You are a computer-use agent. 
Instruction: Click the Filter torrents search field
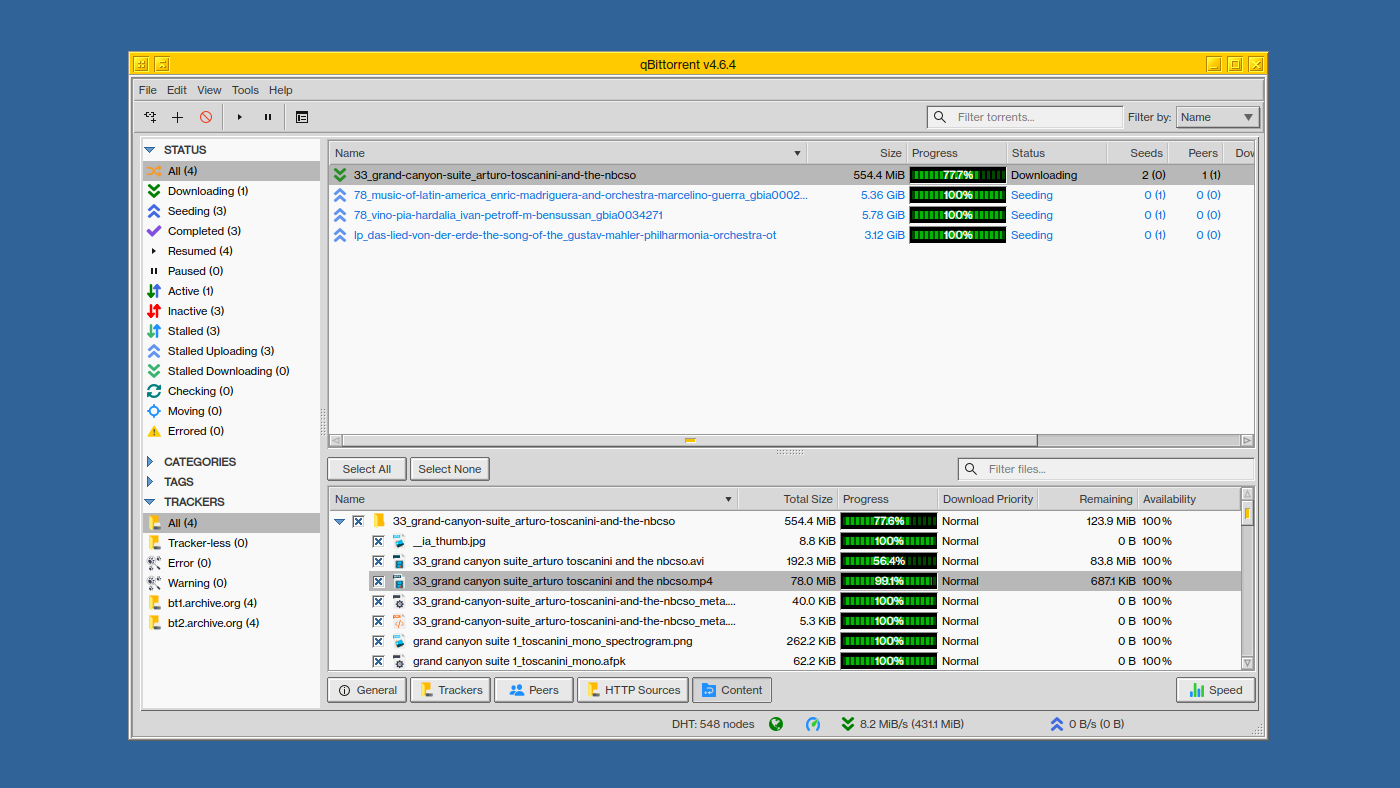point(1025,117)
